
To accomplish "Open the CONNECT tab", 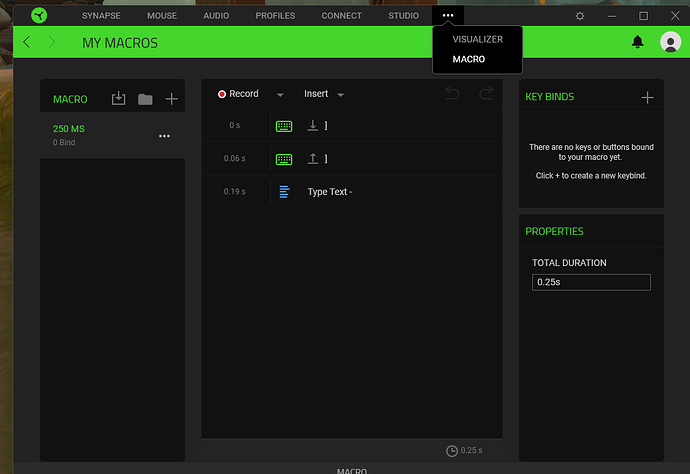I will pos(341,16).
